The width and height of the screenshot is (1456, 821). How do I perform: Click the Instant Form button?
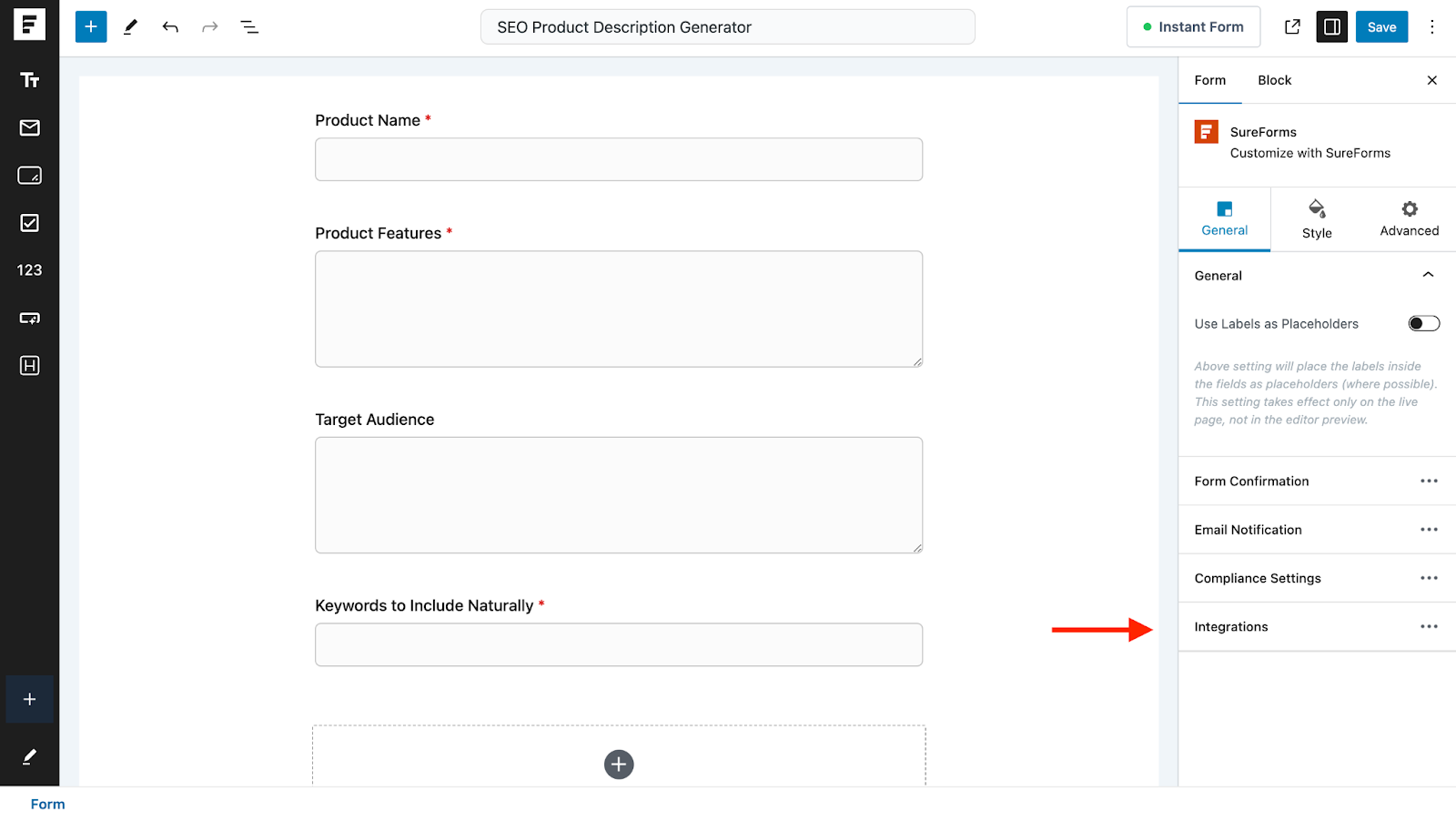point(1193,26)
